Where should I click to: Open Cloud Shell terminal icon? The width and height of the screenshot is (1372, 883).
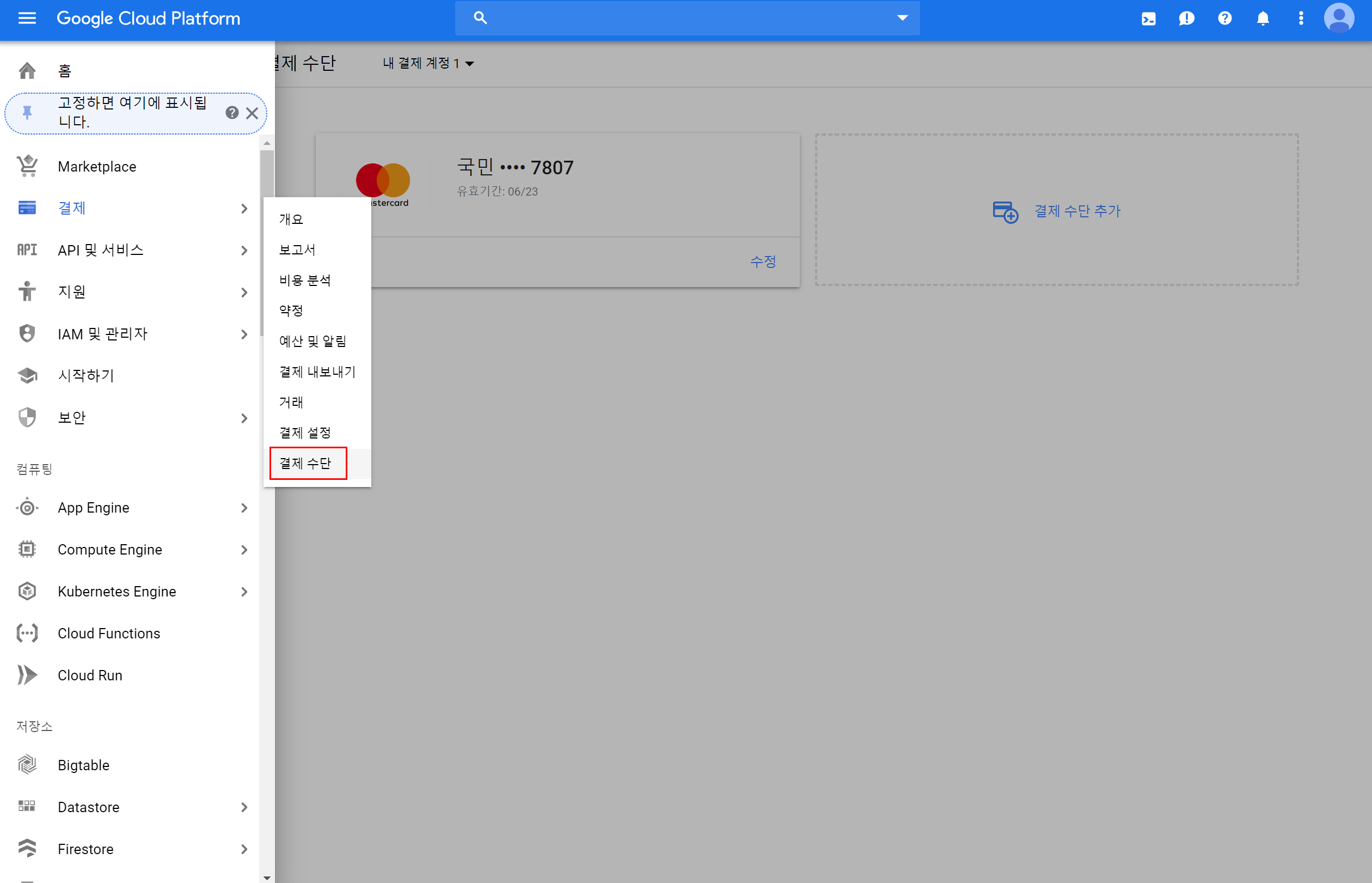click(x=1148, y=19)
